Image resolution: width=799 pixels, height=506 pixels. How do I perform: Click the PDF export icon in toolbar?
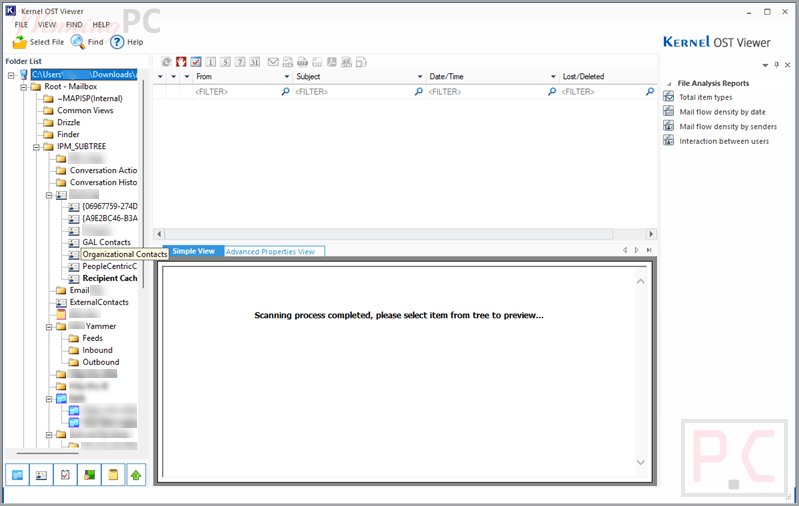[332, 62]
